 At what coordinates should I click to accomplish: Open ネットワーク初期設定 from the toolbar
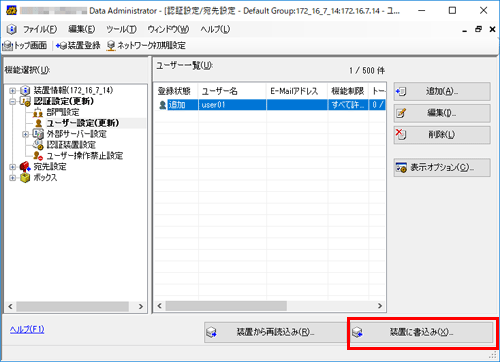(146, 45)
